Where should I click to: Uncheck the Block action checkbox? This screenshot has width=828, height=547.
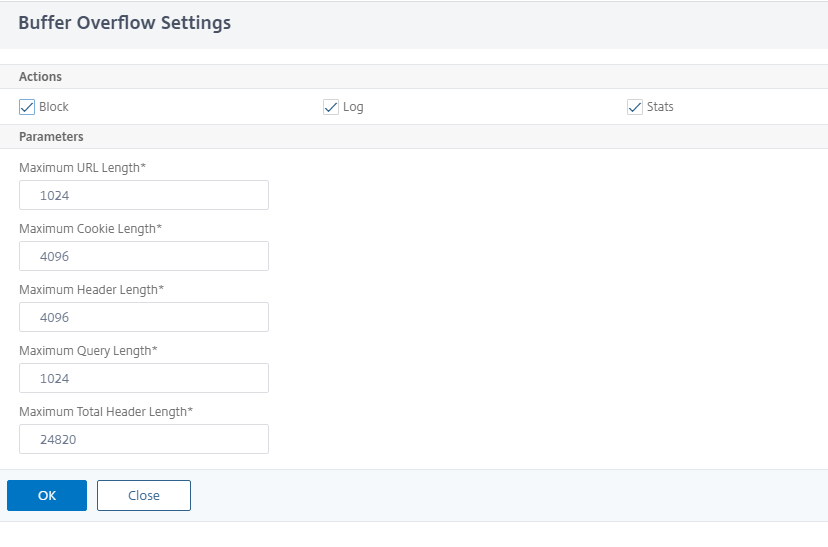pyautogui.click(x=27, y=107)
